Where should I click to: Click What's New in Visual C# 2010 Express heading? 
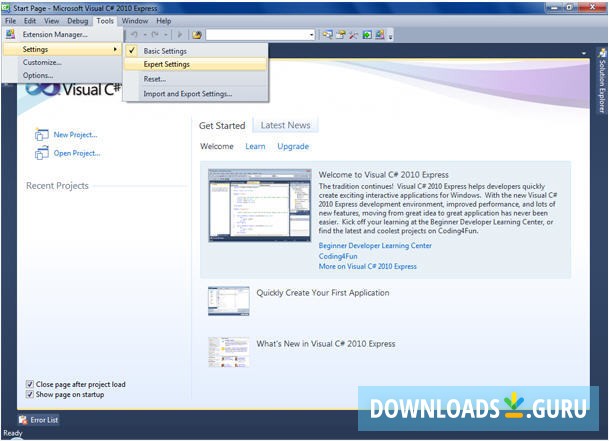(x=326, y=344)
